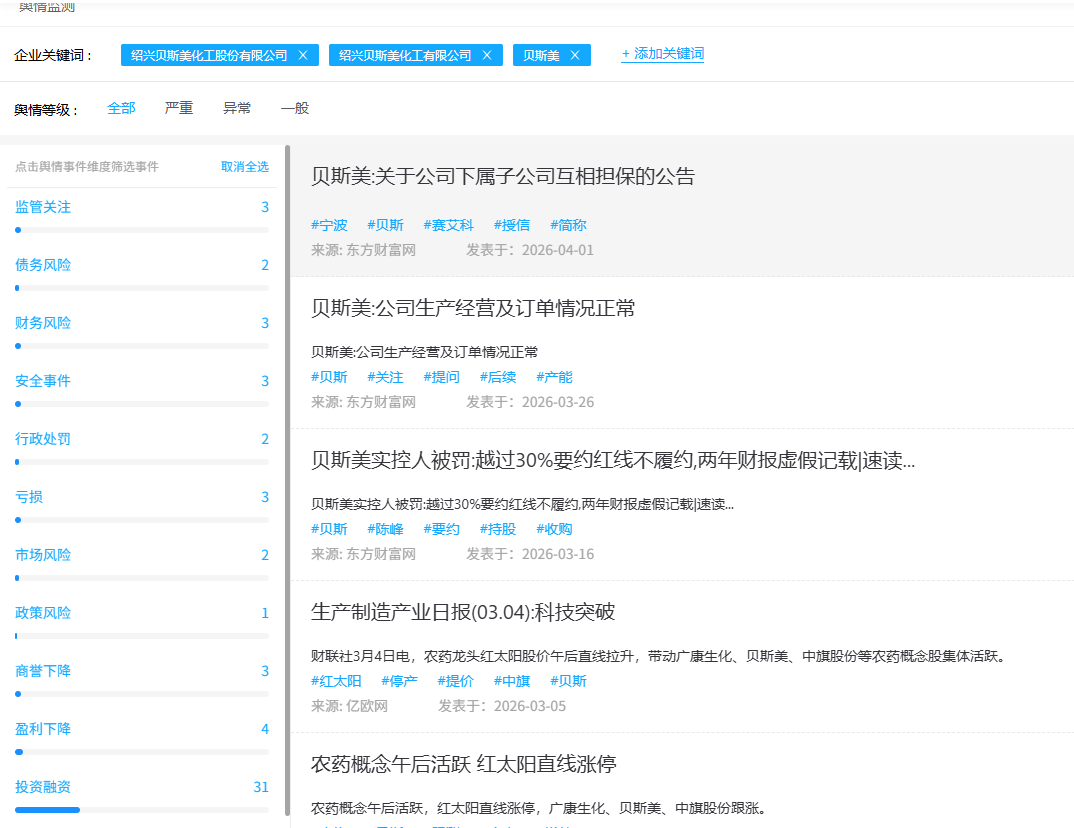Delete the 贝斯美 keyword tag
Image resolution: width=1074 pixels, height=828 pixels.
point(574,55)
